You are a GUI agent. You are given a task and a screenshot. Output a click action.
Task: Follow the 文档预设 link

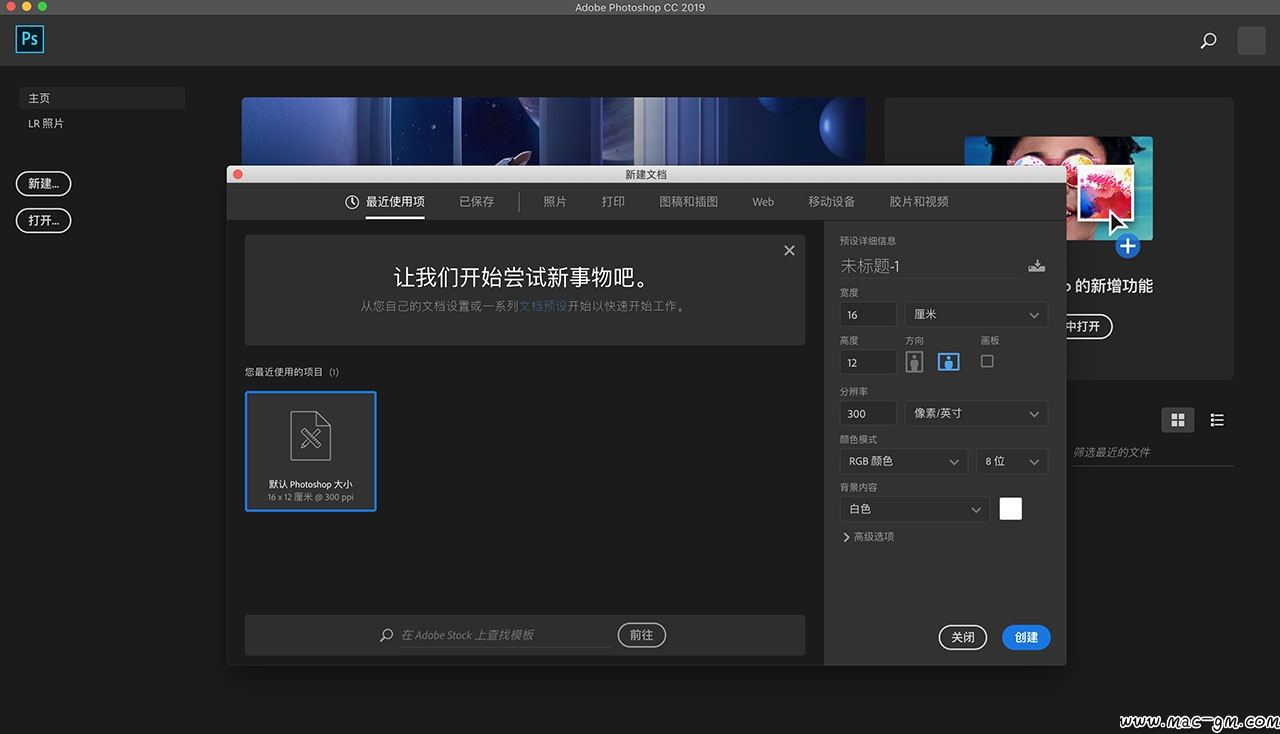pos(543,307)
